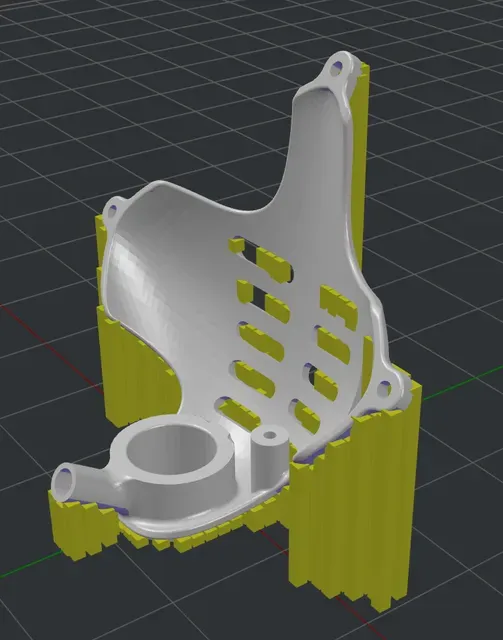Pick the large circular ring opening on model
The height and width of the screenshot is (640, 503).
coord(171,449)
